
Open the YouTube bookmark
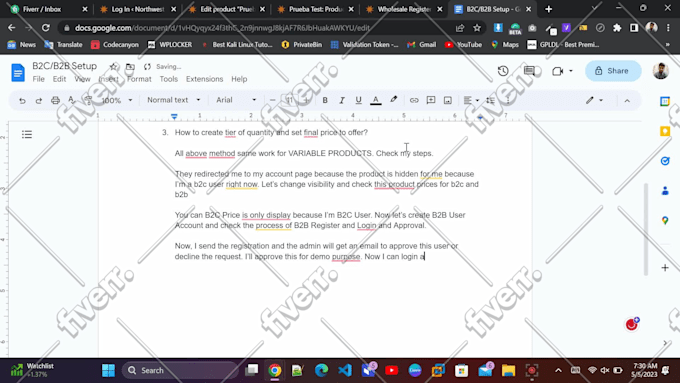point(464,45)
